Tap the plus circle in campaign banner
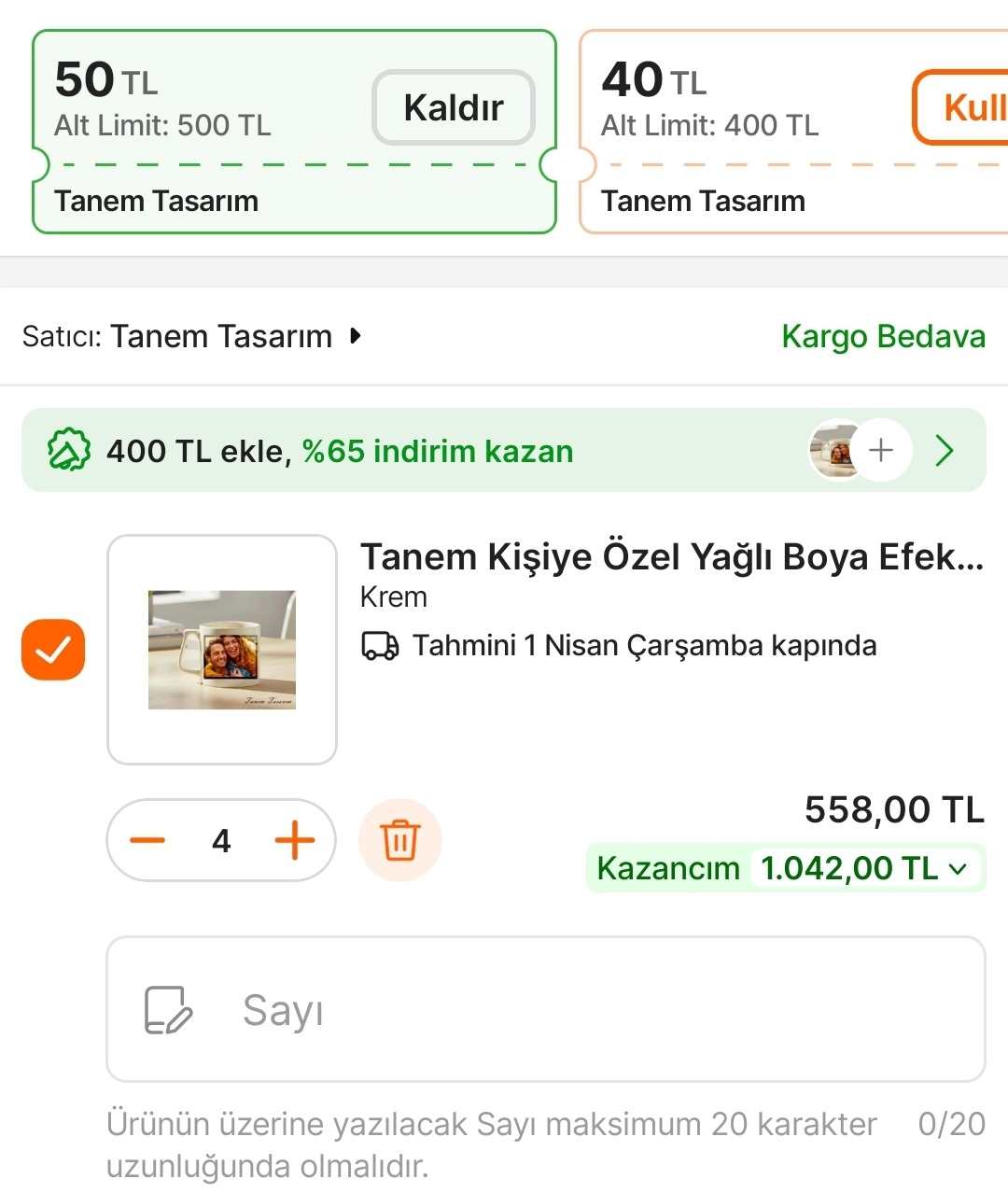This screenshot has height=1193, width=1008. [x=880, y=451]
